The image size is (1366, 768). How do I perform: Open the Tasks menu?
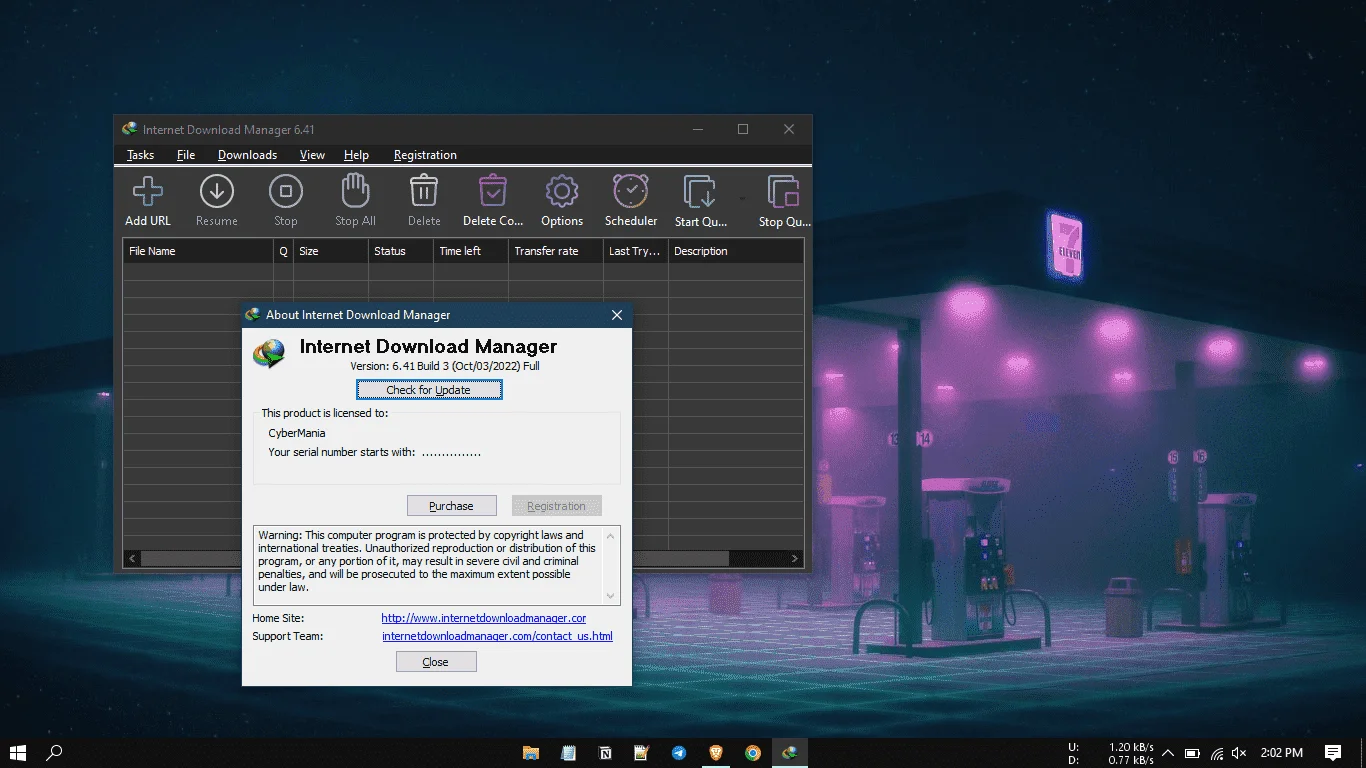click(x=140, y=155)
